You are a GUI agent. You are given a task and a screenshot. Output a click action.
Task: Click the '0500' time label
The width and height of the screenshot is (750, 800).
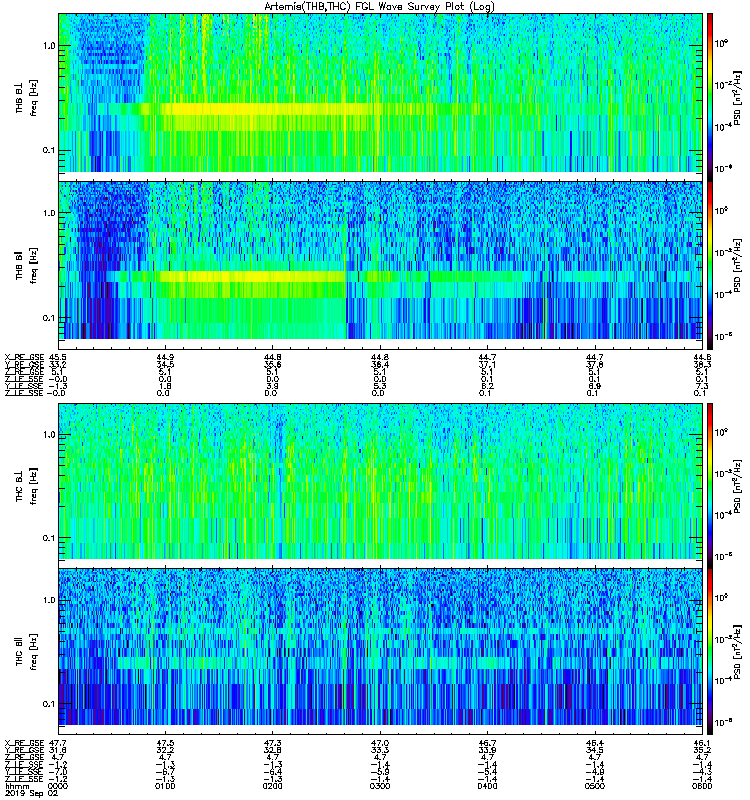tap(594, 786)
